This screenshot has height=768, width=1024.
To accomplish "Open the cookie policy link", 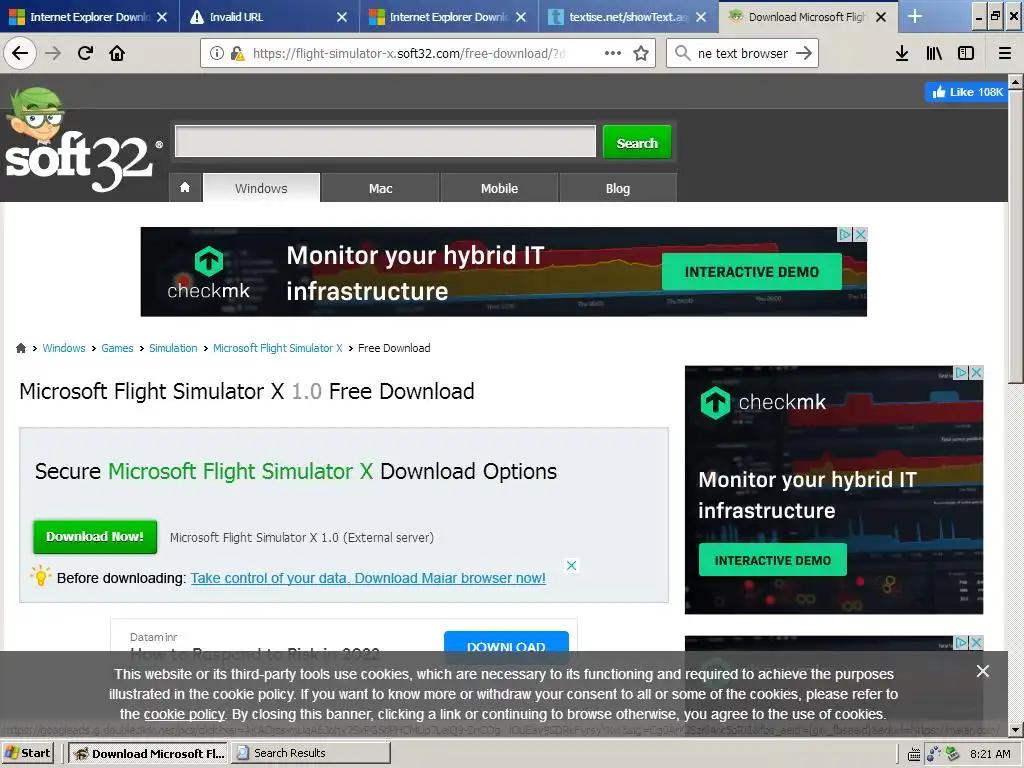I will (184, 714).
